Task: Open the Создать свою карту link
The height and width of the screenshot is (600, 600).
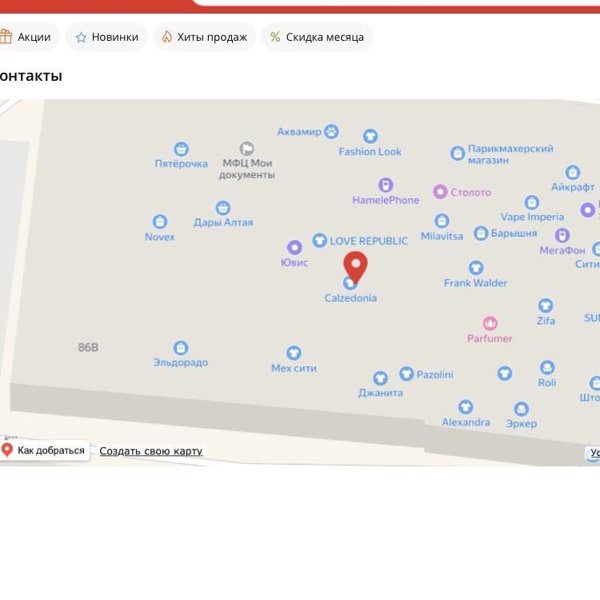Action: [151, 451]
